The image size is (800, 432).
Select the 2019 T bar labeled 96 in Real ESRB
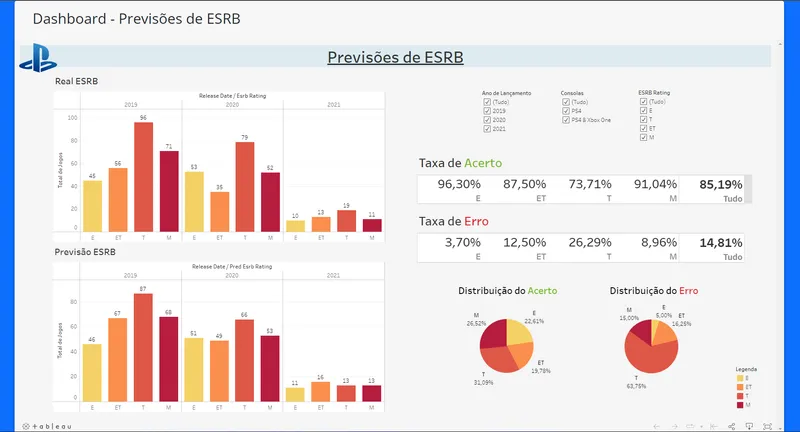click(x=143, y=177)
